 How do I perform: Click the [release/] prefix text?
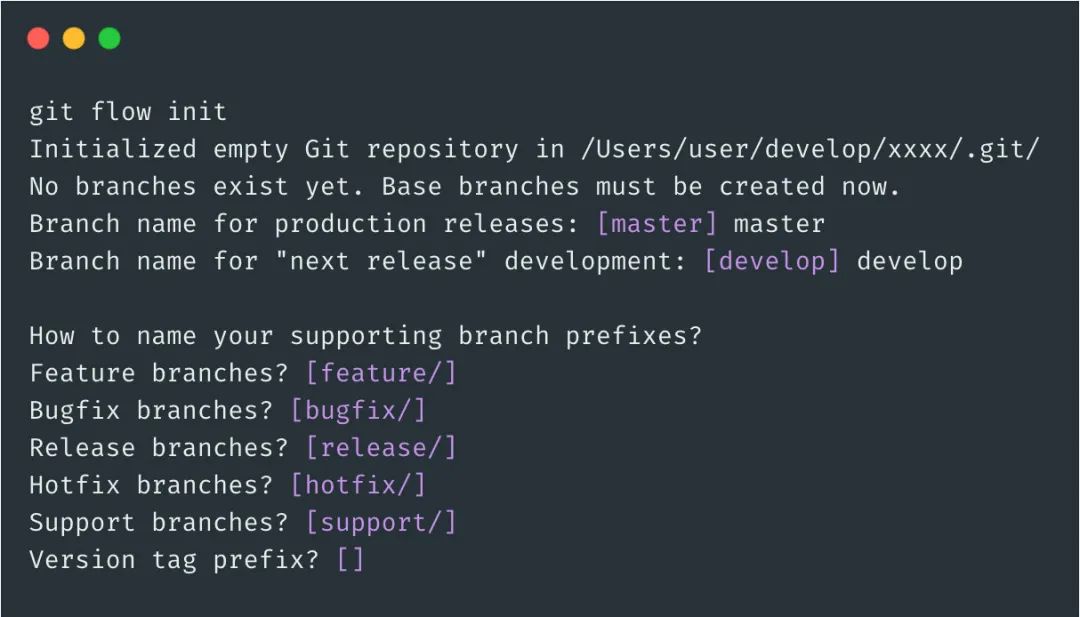381,448
